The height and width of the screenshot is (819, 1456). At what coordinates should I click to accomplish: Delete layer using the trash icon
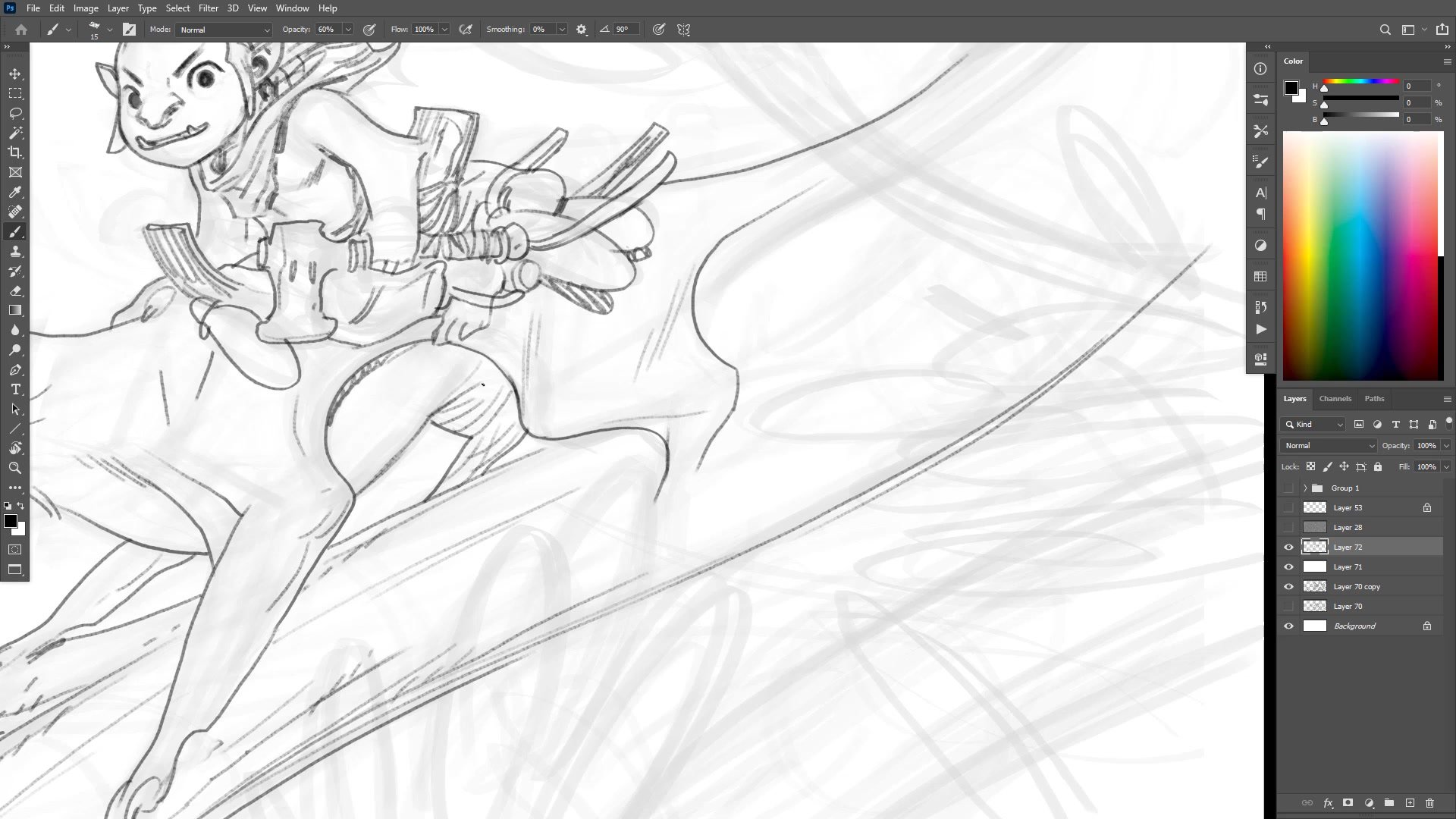pyautogui.click(x=1429, y=802)
